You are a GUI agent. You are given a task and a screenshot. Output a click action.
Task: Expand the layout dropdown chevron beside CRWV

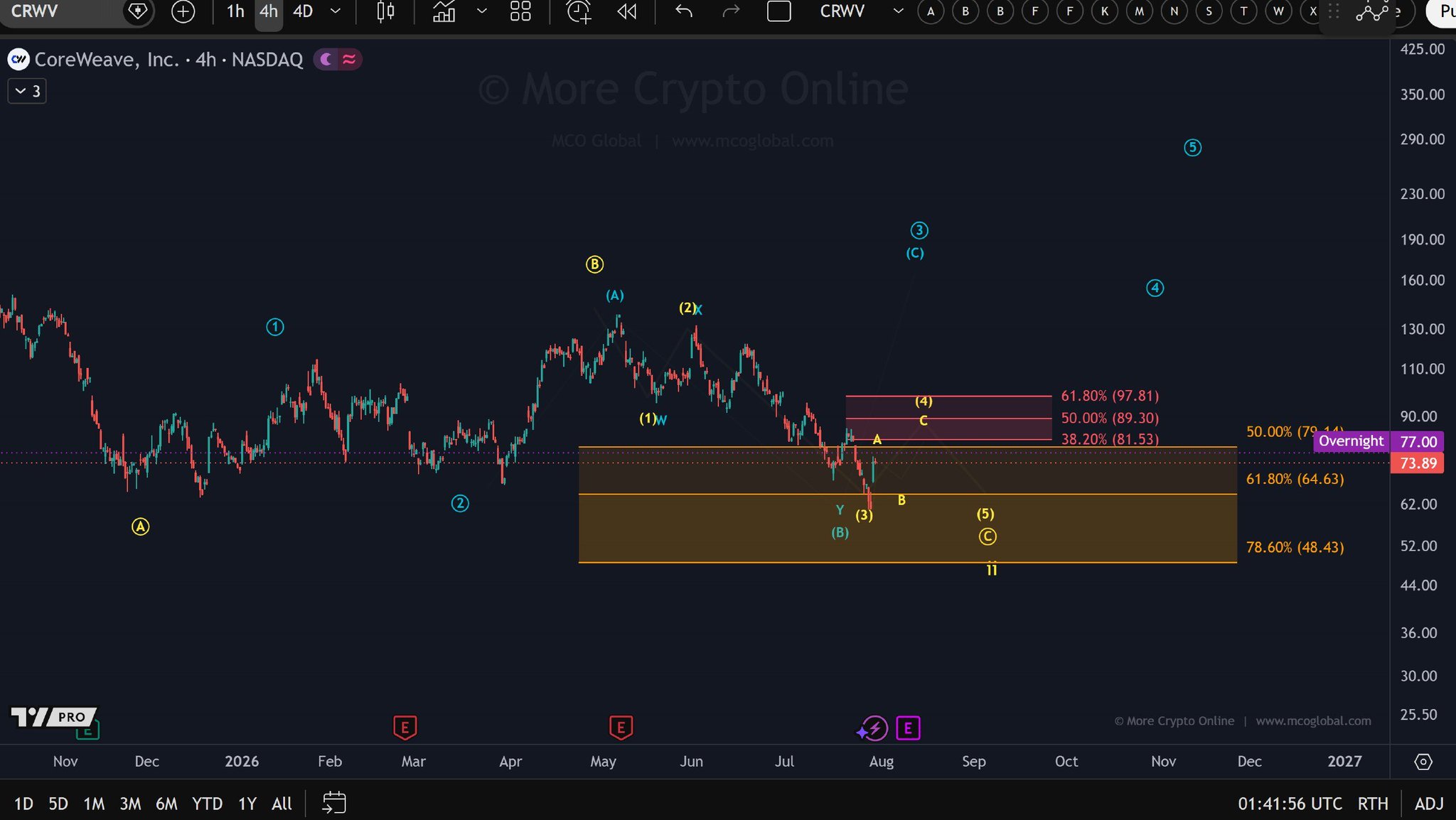click(899, 11)
